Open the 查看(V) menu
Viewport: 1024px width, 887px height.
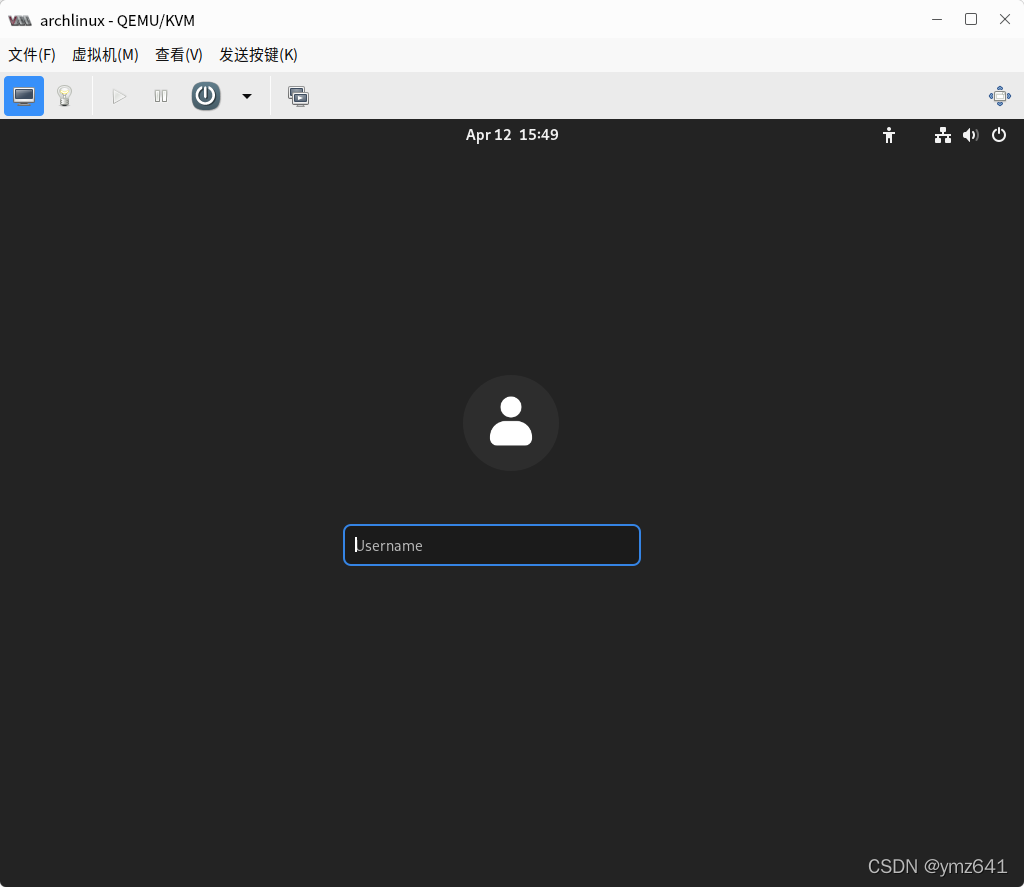tap(179, 55)
